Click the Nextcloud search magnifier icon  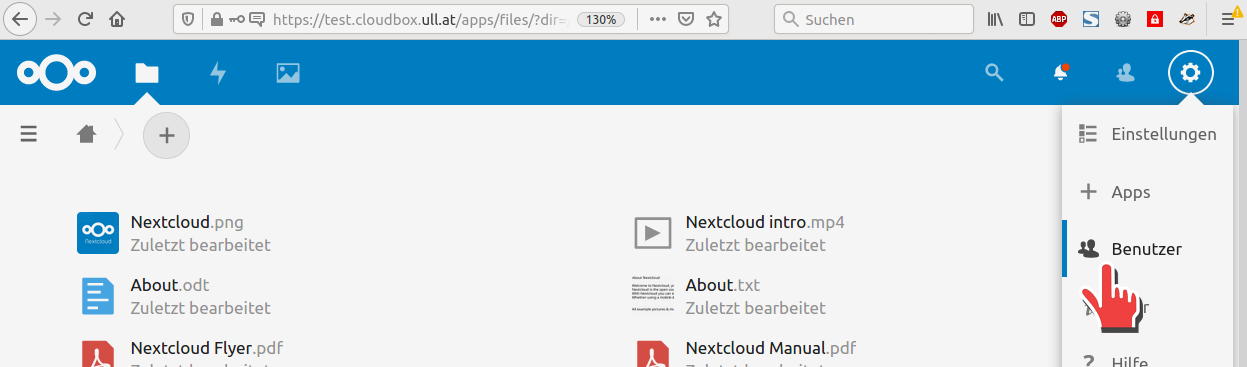[x=994, y=72]
